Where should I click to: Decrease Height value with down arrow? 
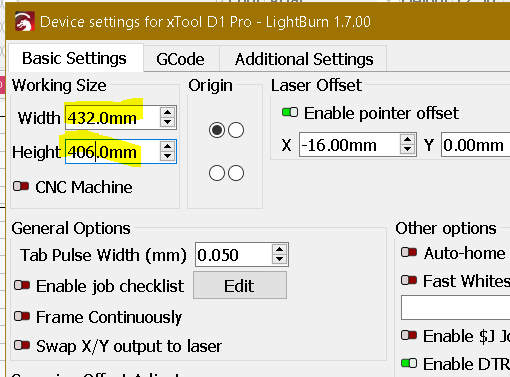(x=167, y=156)
